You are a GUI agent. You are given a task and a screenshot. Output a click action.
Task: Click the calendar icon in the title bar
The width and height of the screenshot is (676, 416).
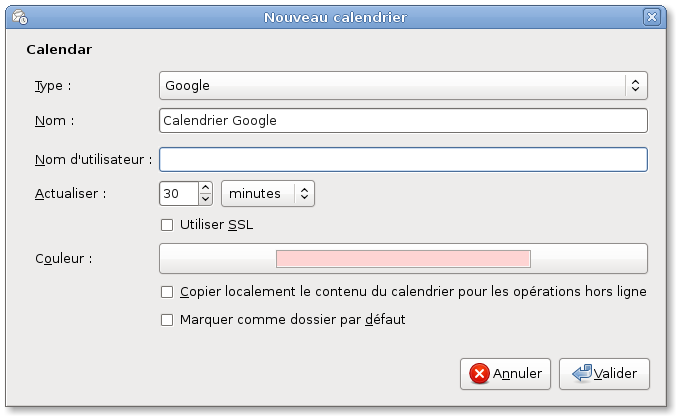20,17
